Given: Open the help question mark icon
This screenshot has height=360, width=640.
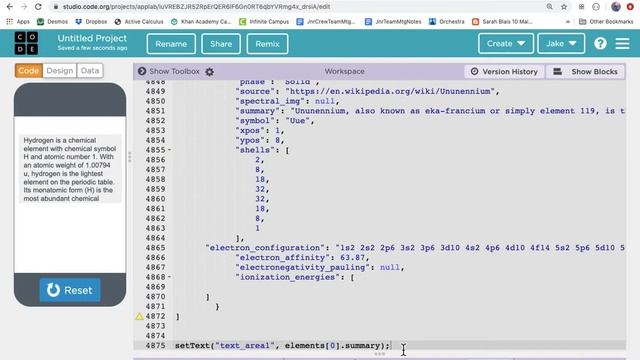Looking at the screenshot, I should point(600,43).
